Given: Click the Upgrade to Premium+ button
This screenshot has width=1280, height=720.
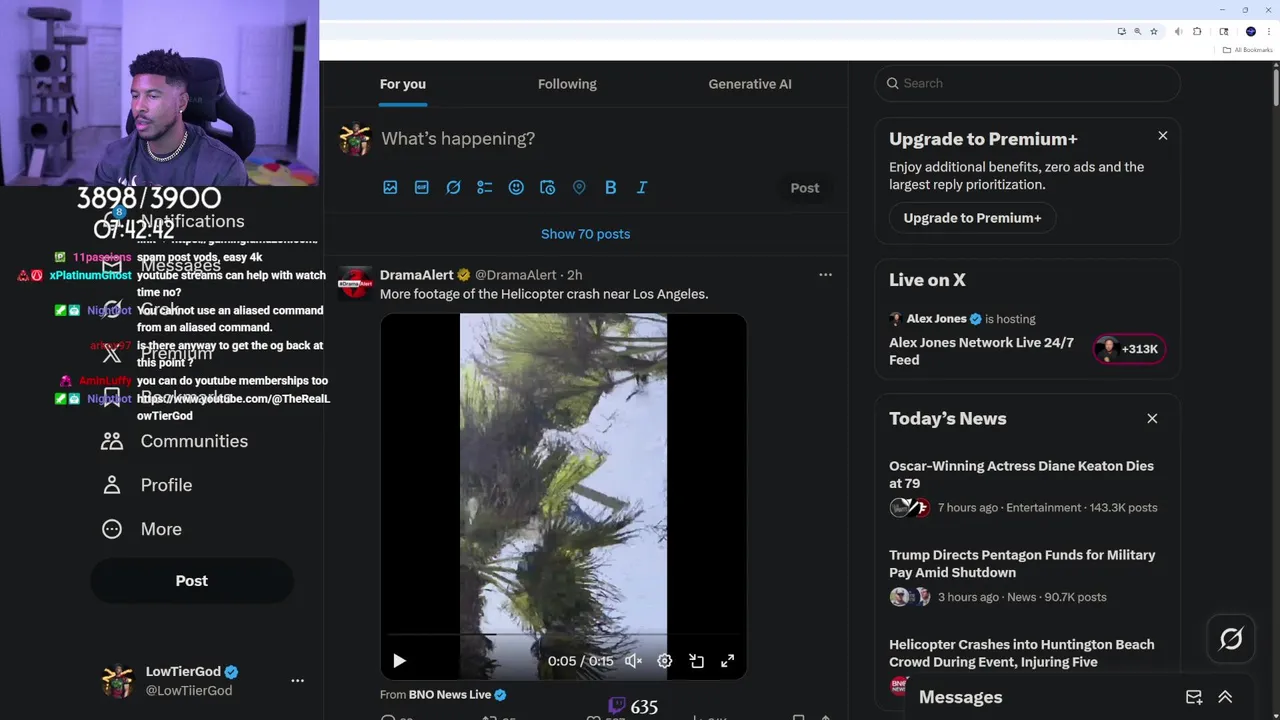Looking at the screenshot, I should pos(972,218).
